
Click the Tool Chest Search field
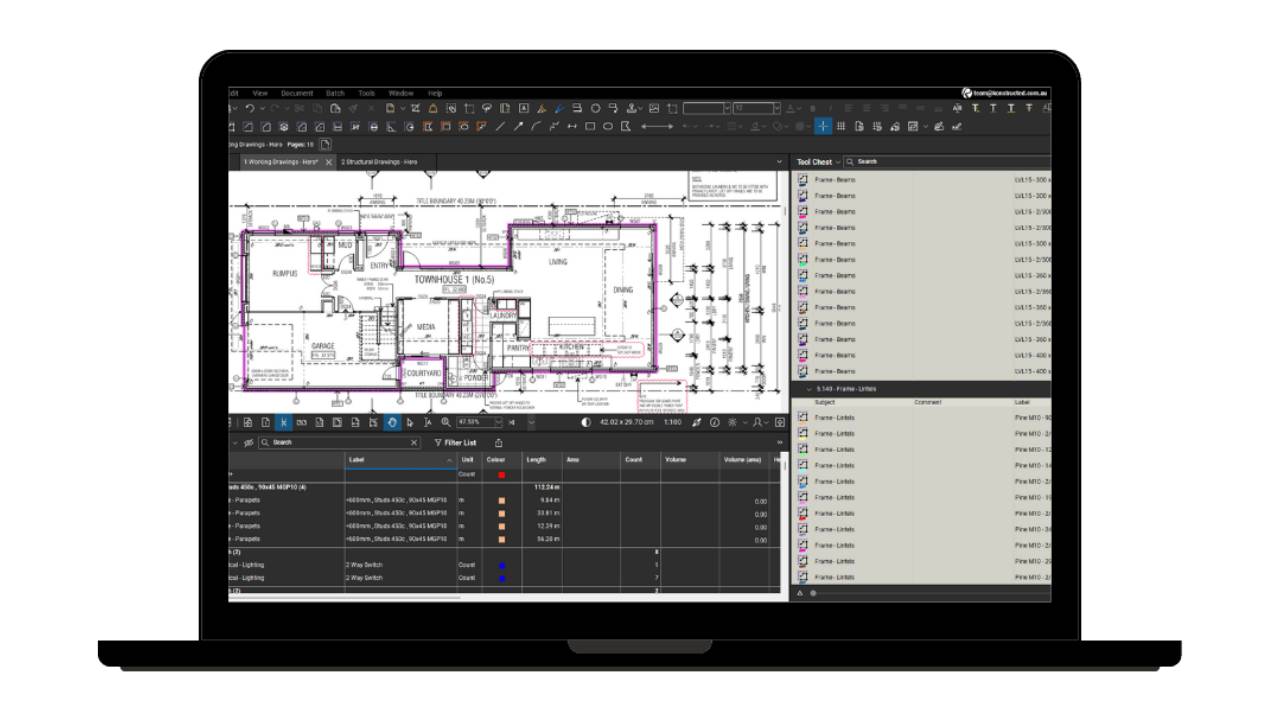point(948,162)
